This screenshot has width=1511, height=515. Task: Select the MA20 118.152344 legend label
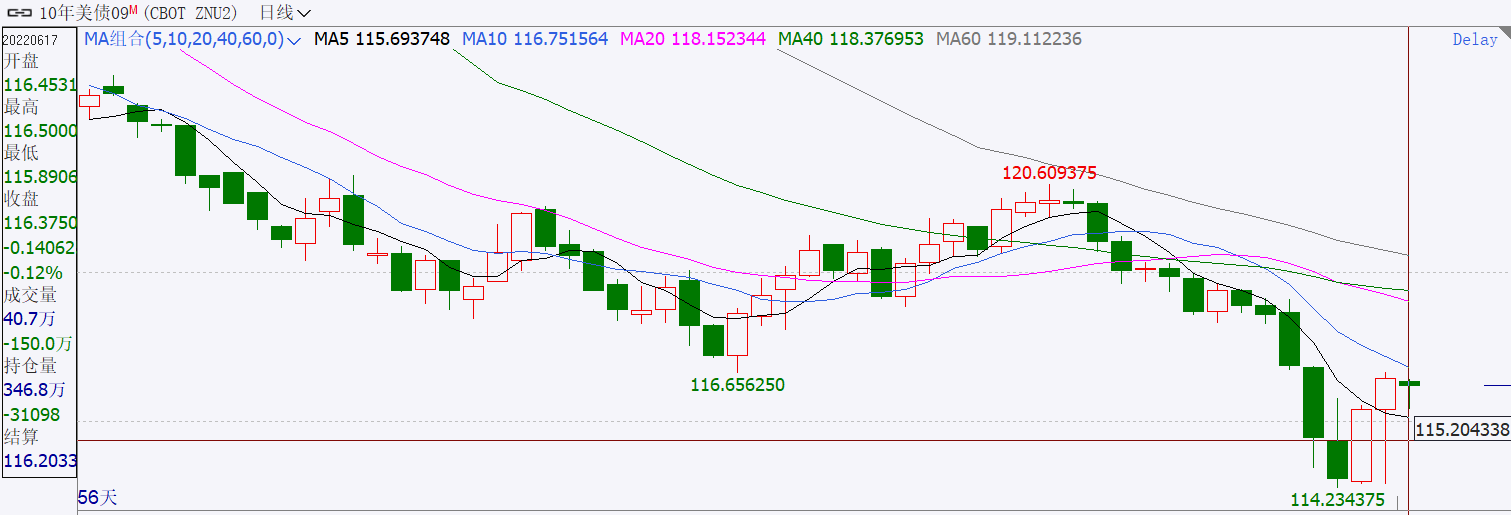693,39
